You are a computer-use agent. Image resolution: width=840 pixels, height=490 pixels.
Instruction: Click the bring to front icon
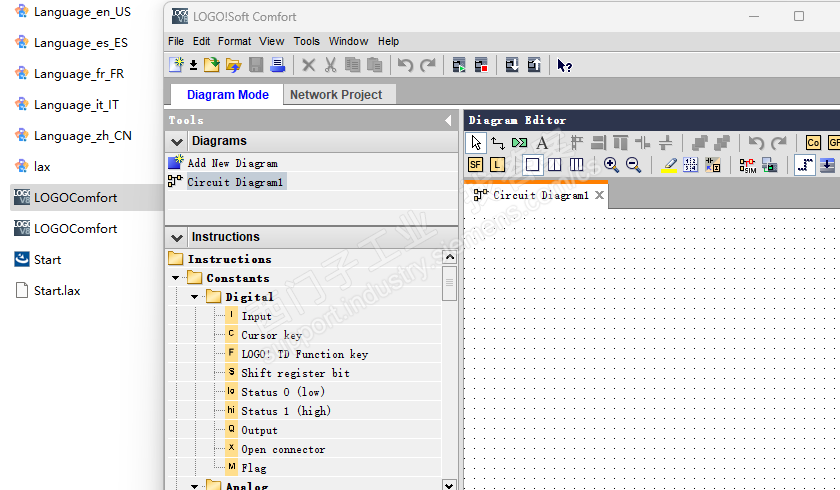pyautogui.click(x=700, y=142)
